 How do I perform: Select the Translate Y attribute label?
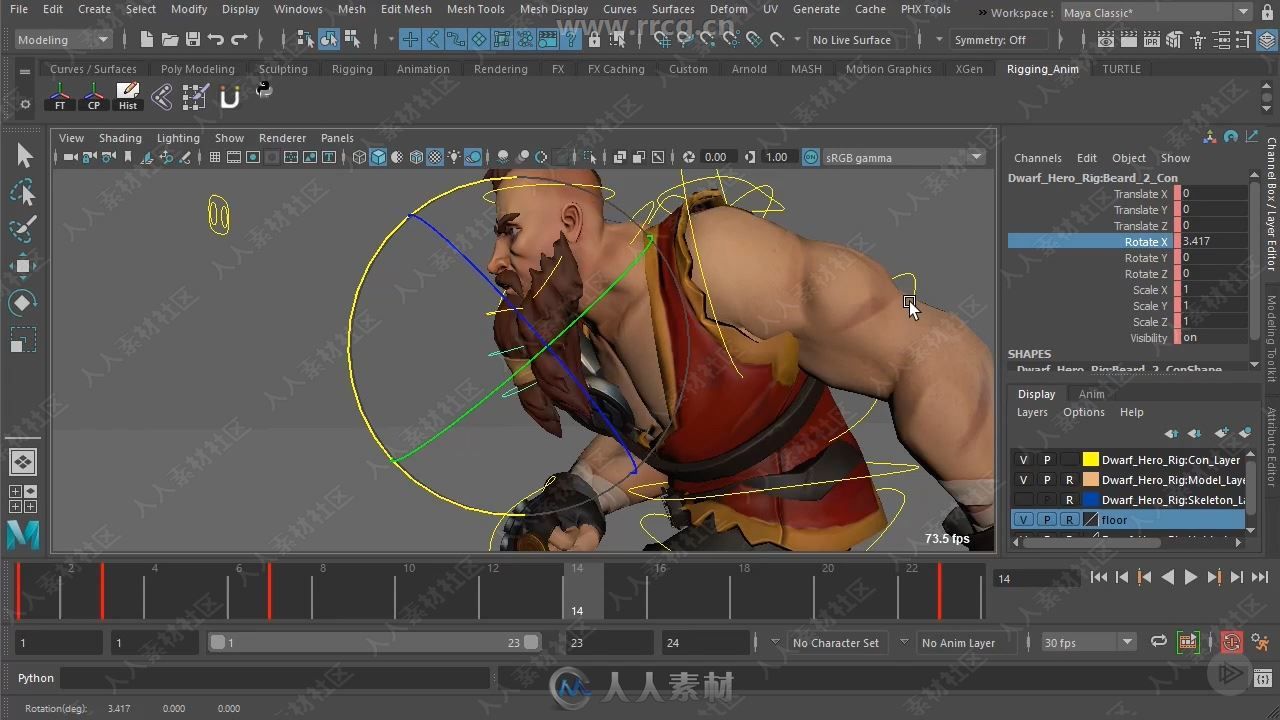[x=1141, y=210]
